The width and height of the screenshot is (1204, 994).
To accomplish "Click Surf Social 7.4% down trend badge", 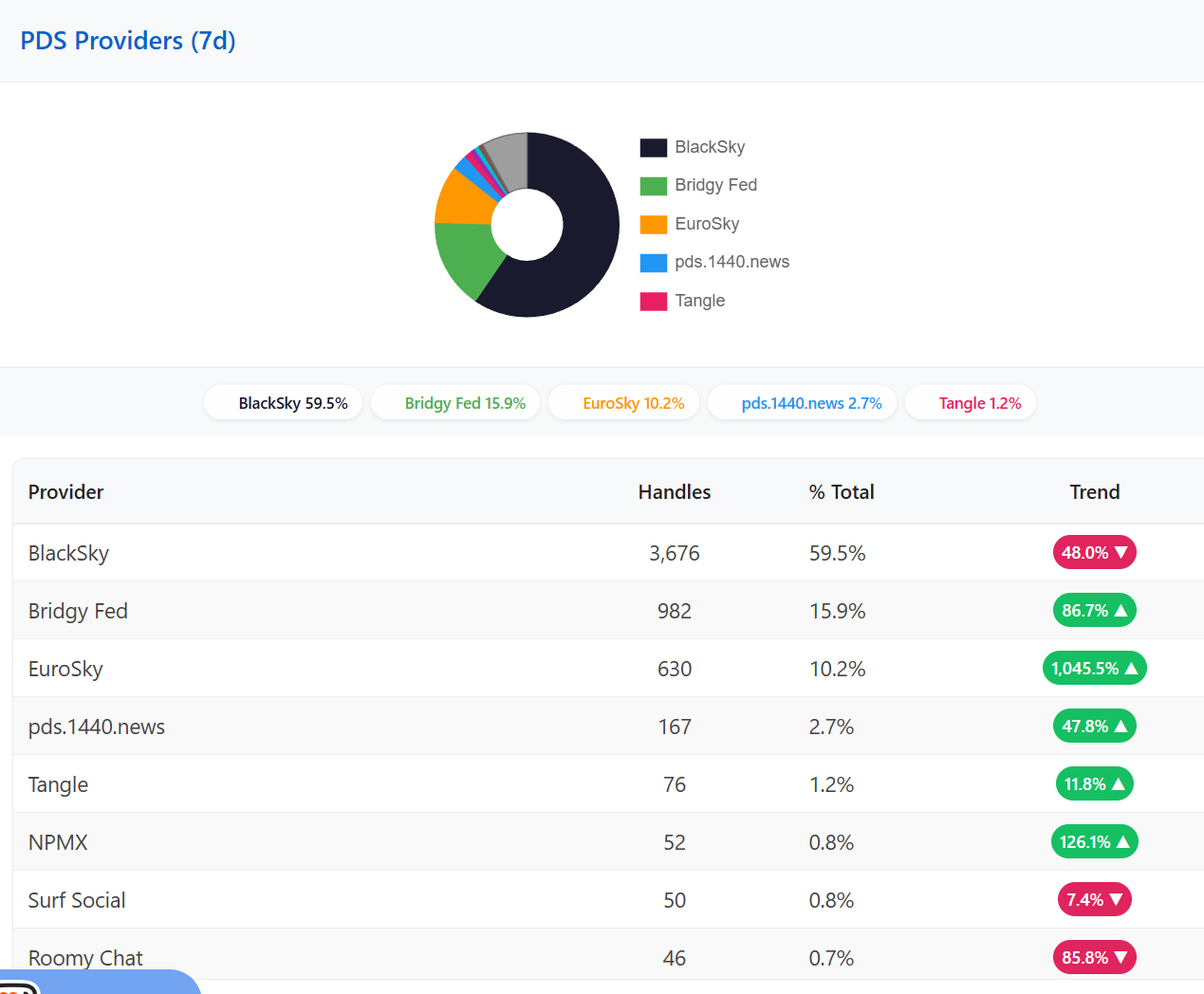I will coord(1094,900).
